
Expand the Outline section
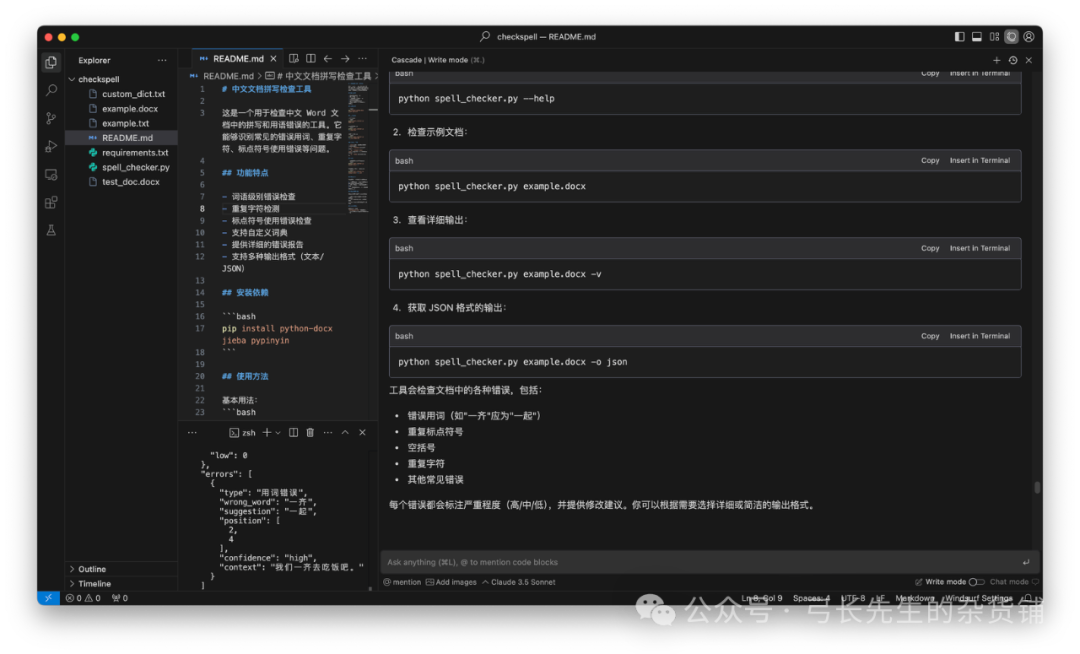coord(92,569)
